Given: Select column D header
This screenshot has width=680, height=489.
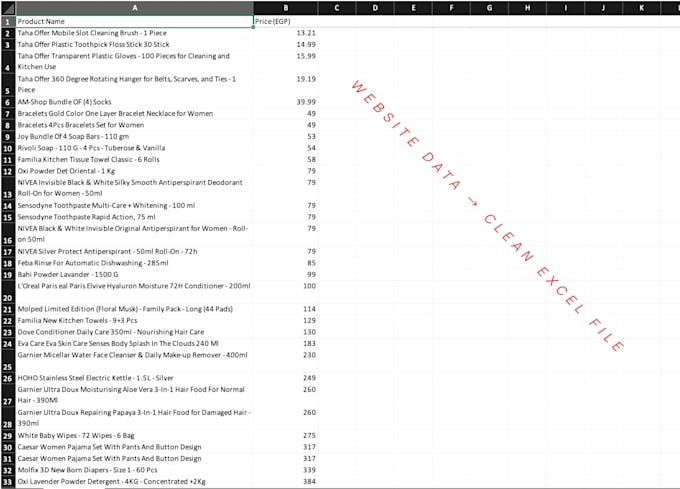Looking at the screenshot, I should pyautogui.click(x=375, y=7).
